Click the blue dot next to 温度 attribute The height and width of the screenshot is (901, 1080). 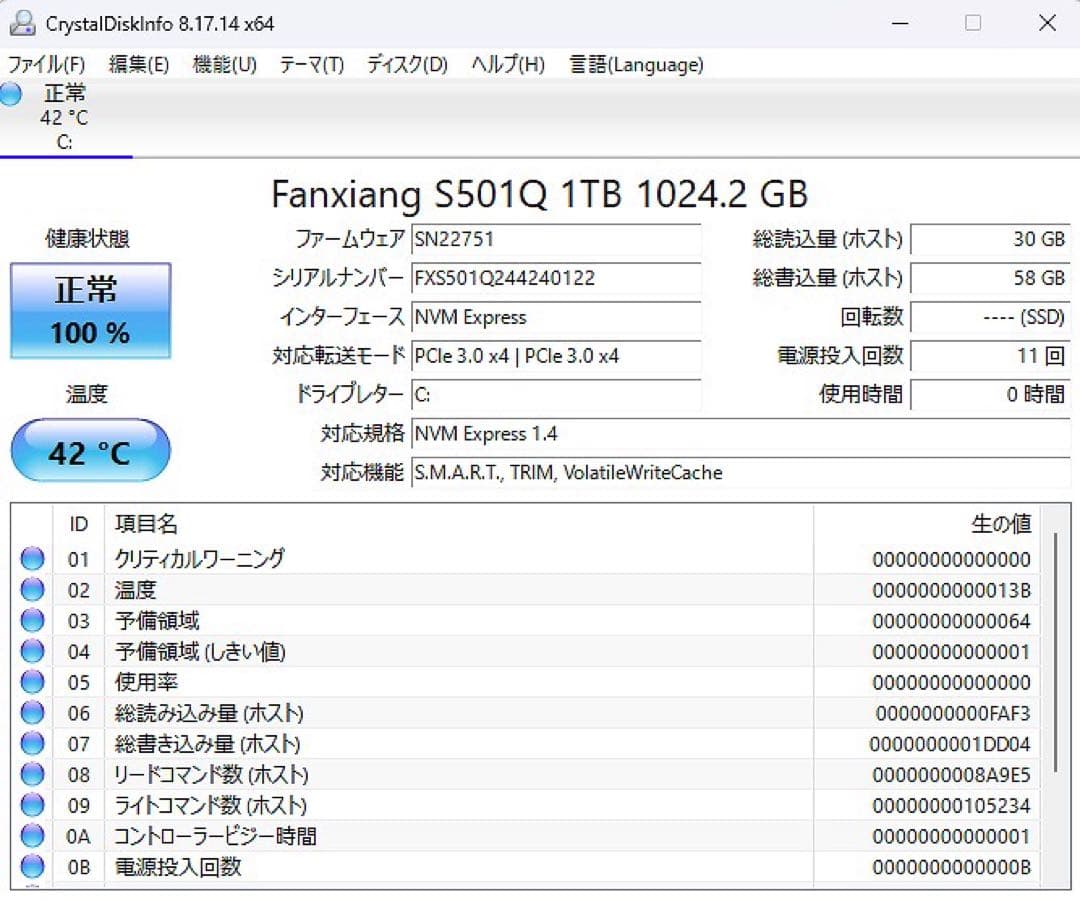tap(32, 590)
